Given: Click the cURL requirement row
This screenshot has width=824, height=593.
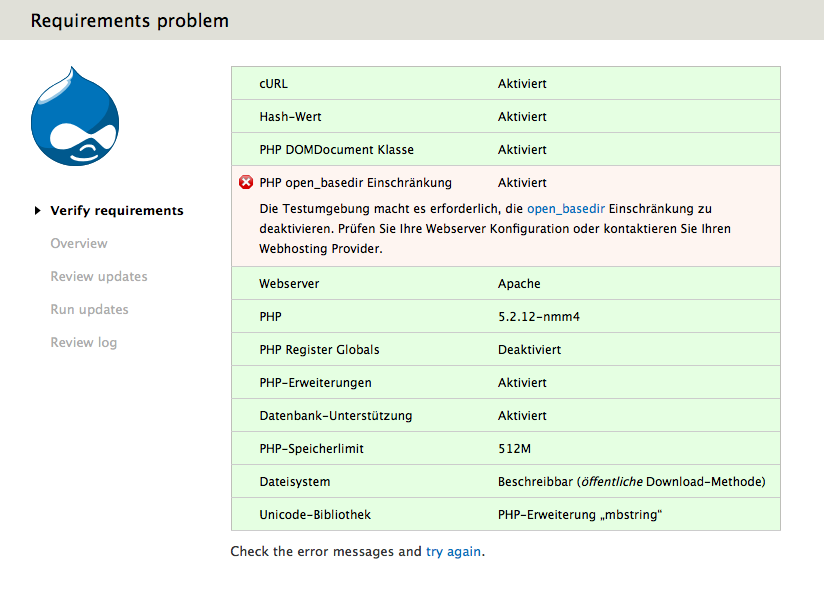Looking at the screenshot, I should 505,84.
